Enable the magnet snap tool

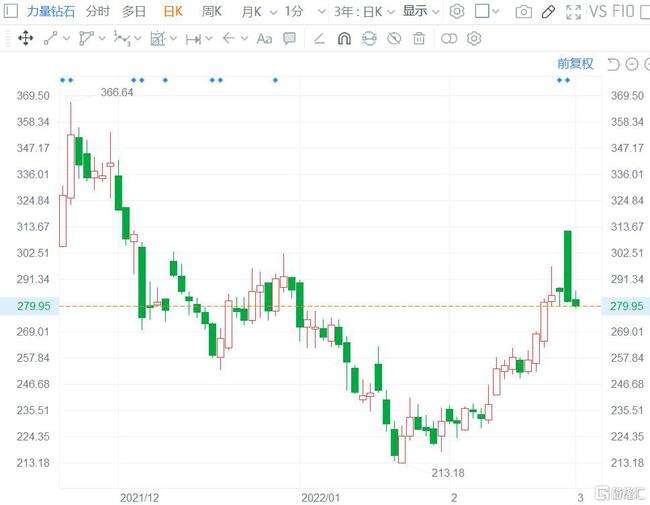[344, 39]
